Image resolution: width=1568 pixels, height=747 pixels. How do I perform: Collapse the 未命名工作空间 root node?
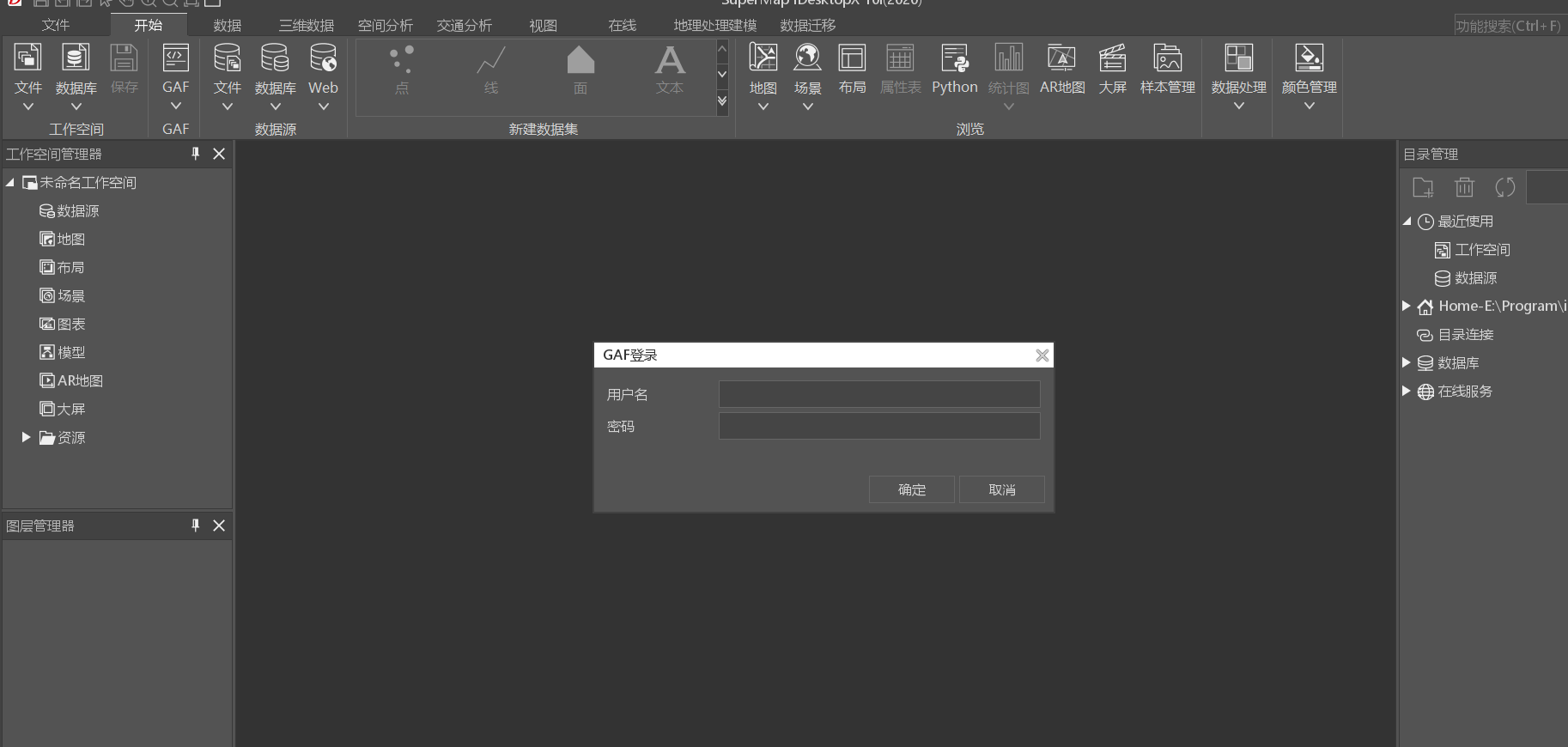point(9,183)
